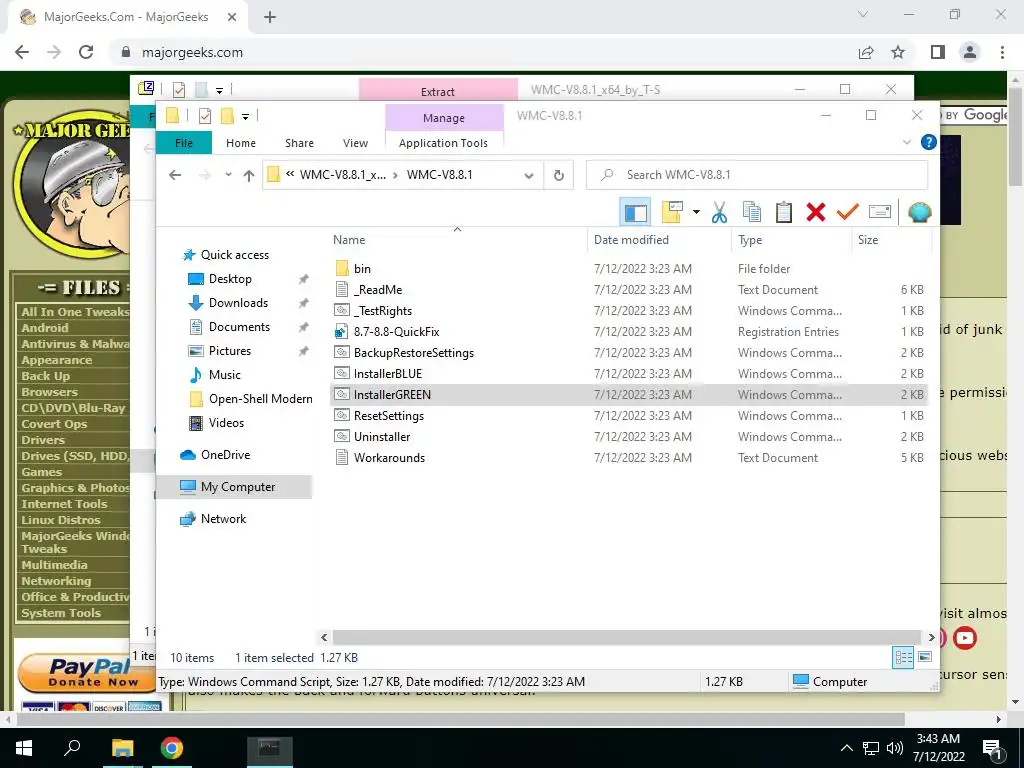
Task: Click the orange checkmark Properties icon
Action: (847, 212)
